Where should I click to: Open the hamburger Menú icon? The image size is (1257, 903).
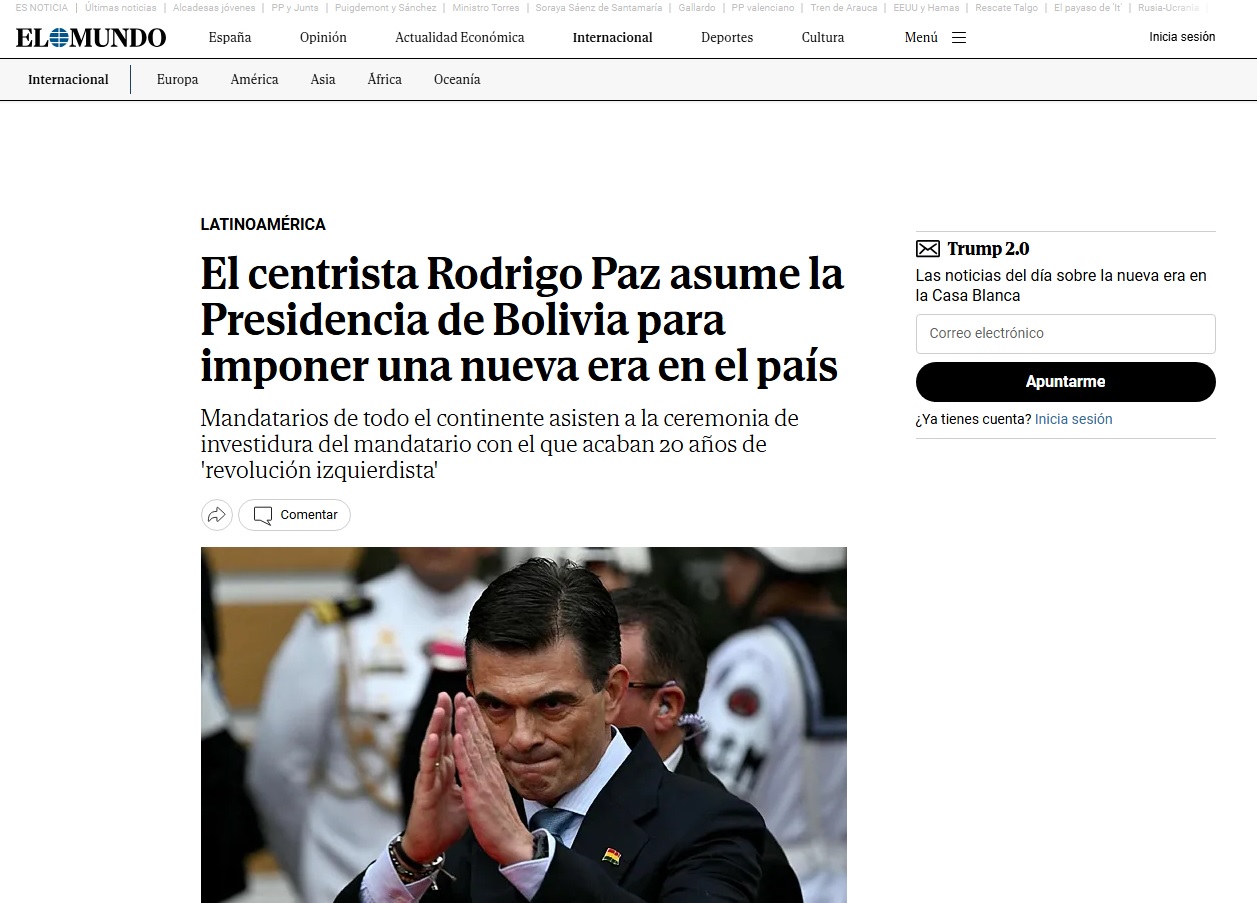tap(959, 38)
